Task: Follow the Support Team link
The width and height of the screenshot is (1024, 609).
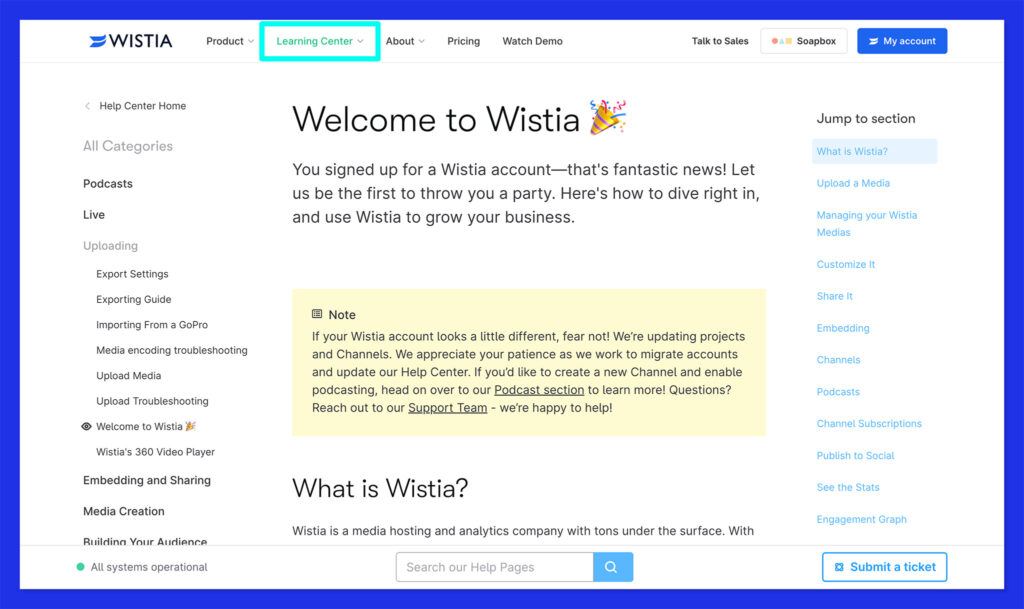Action: pyautogui.click(x=447, y=408)
